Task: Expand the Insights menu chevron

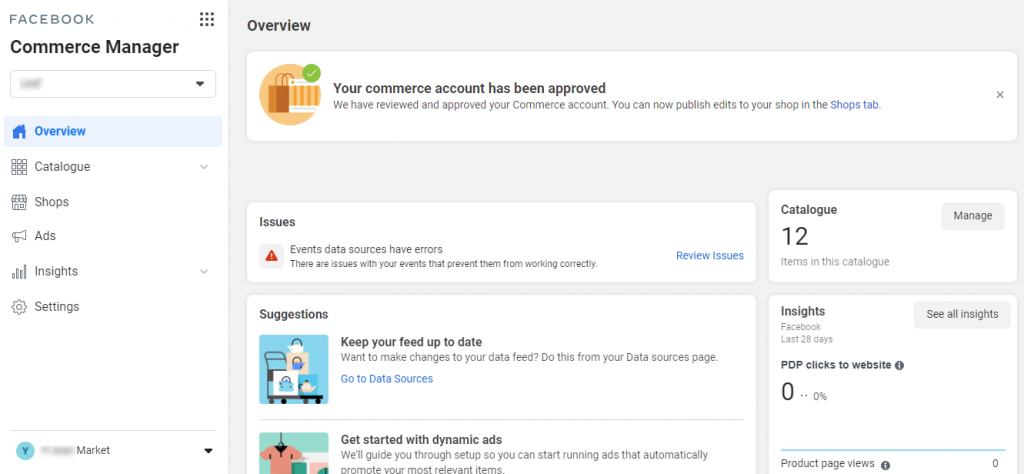Action: (204, 272)
